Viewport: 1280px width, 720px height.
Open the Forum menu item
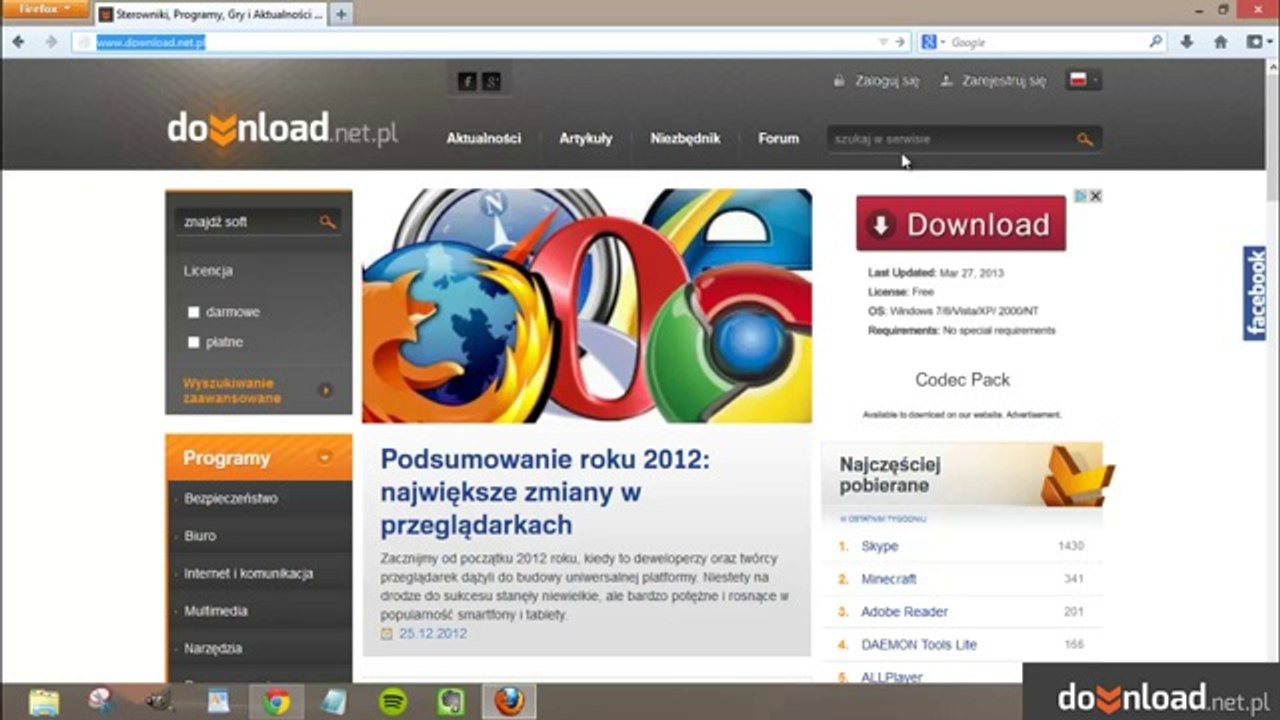[x=778, y=139]
